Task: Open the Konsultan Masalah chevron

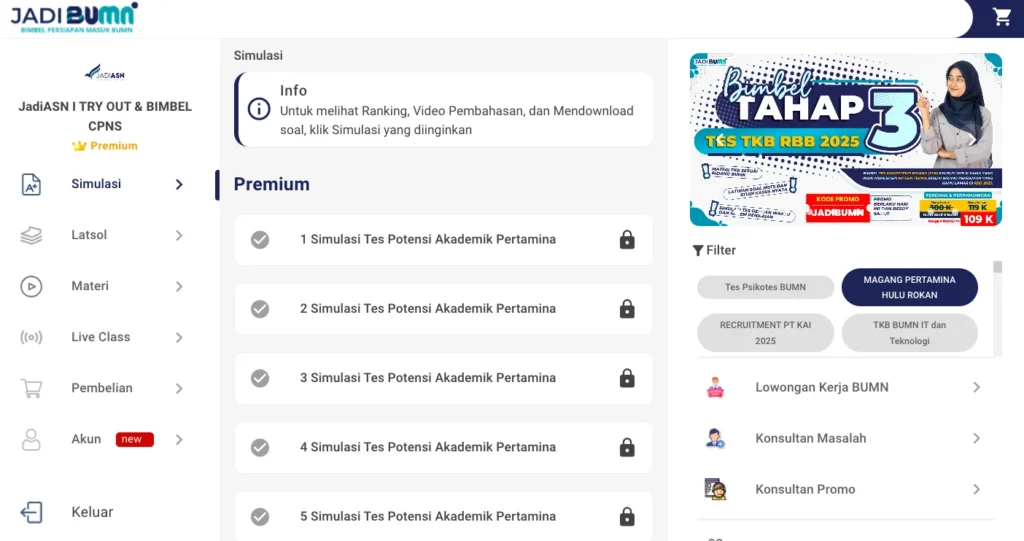Action: click(976, 438)
